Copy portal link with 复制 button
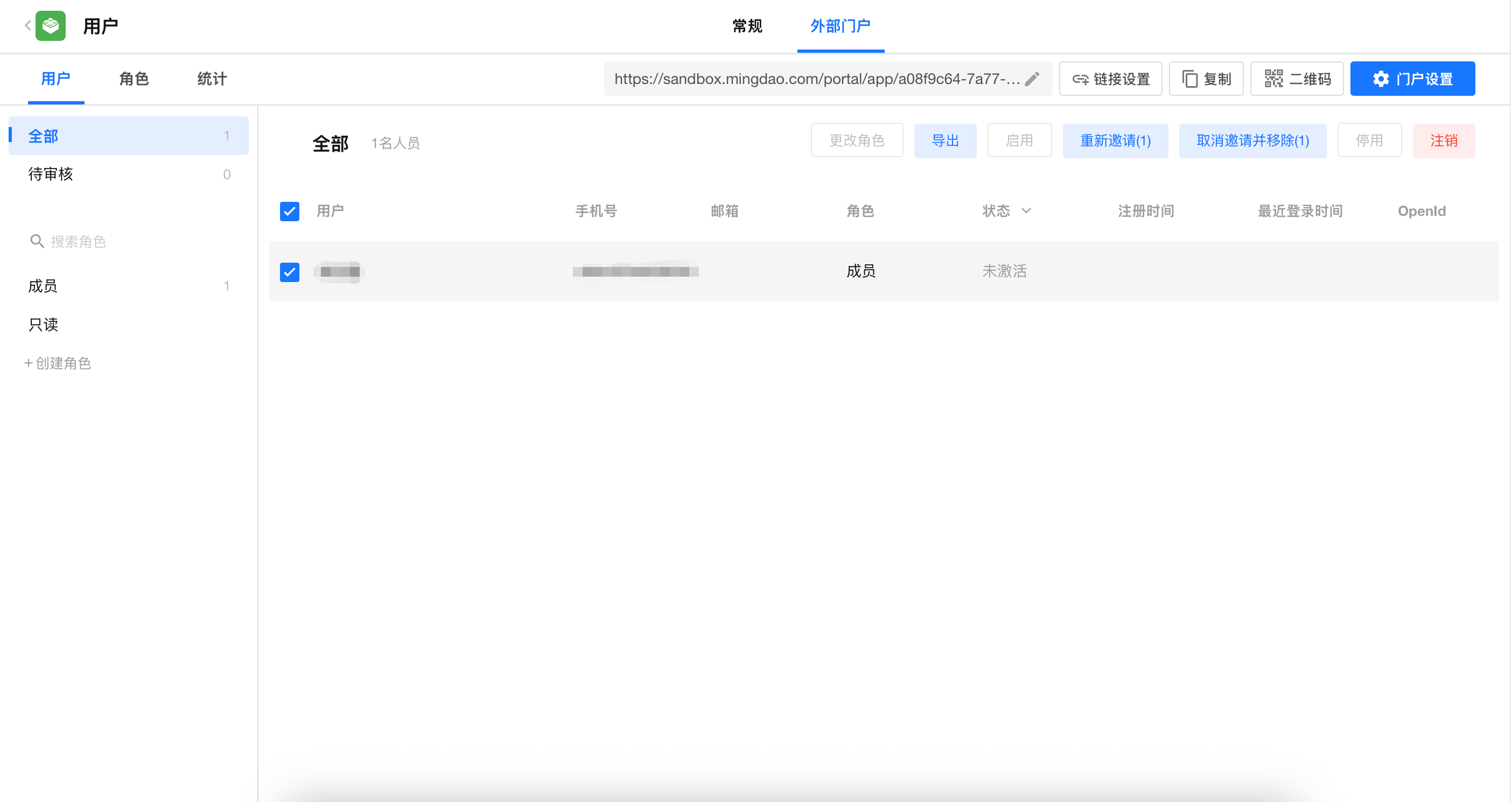The height and width of the screenshot is (802, 1512). [x=1206, y=79]
